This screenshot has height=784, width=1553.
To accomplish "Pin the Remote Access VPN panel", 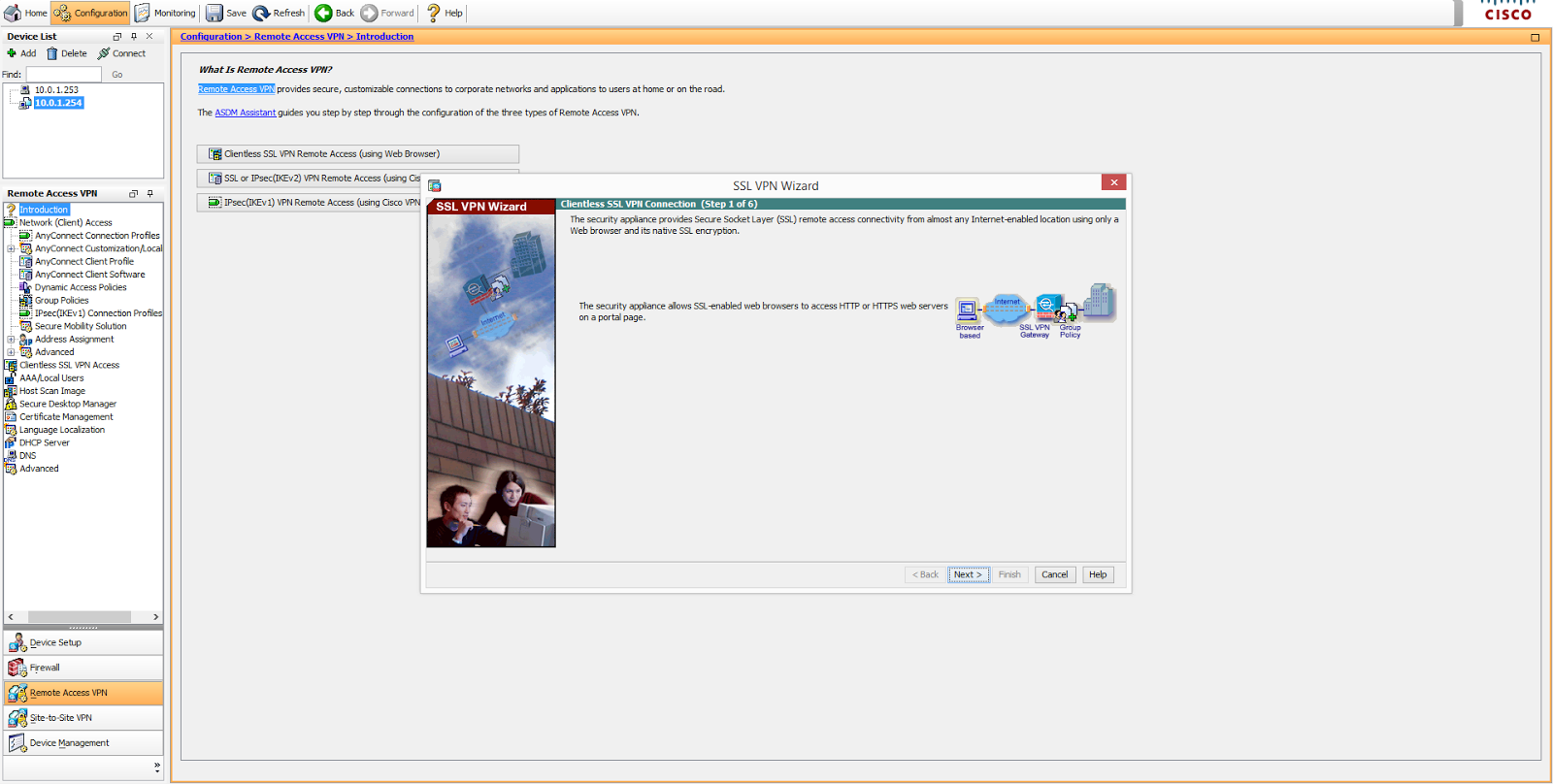I will [x=149, y=194].
